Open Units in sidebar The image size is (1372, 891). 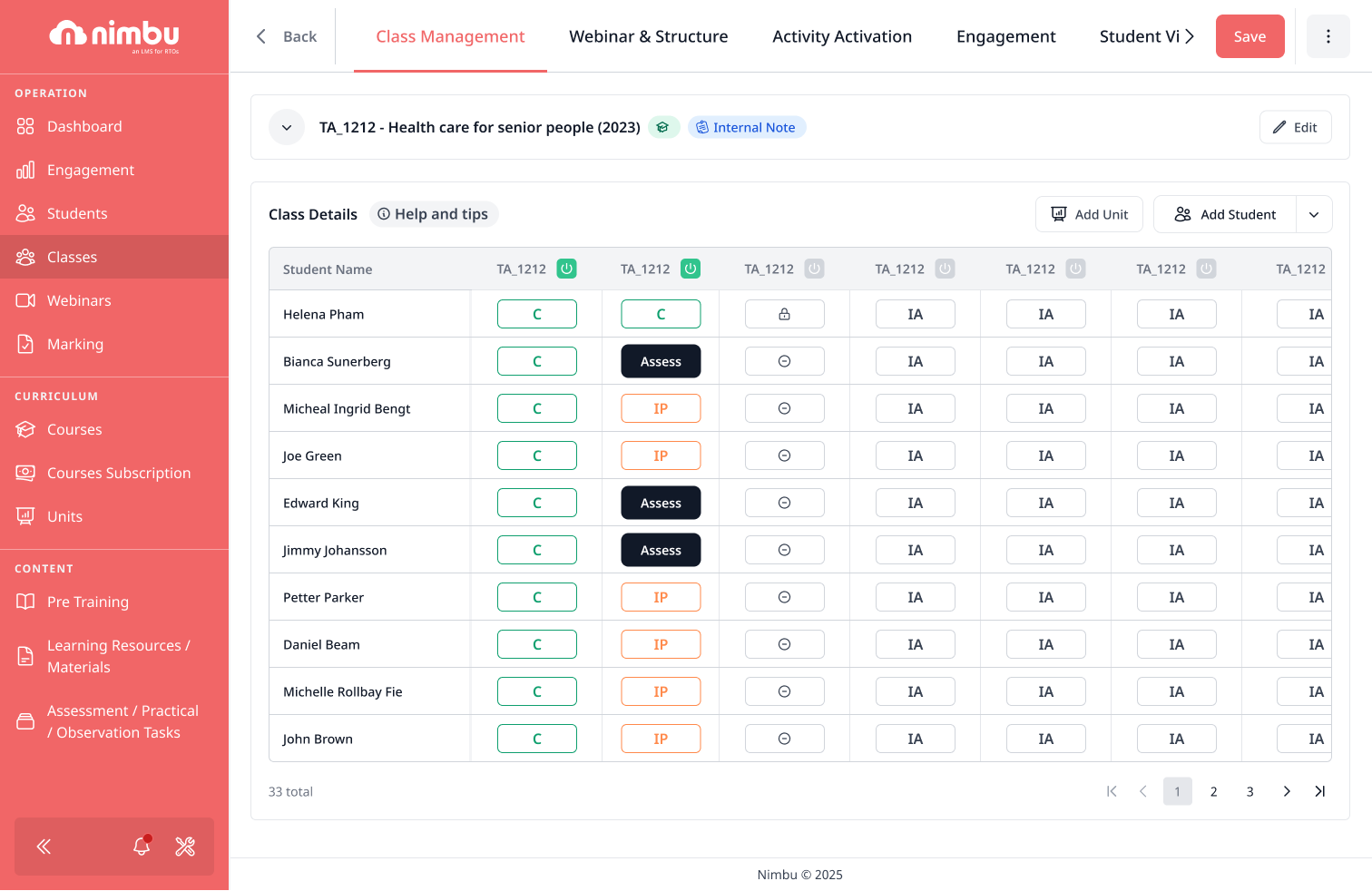coord(114,516)
